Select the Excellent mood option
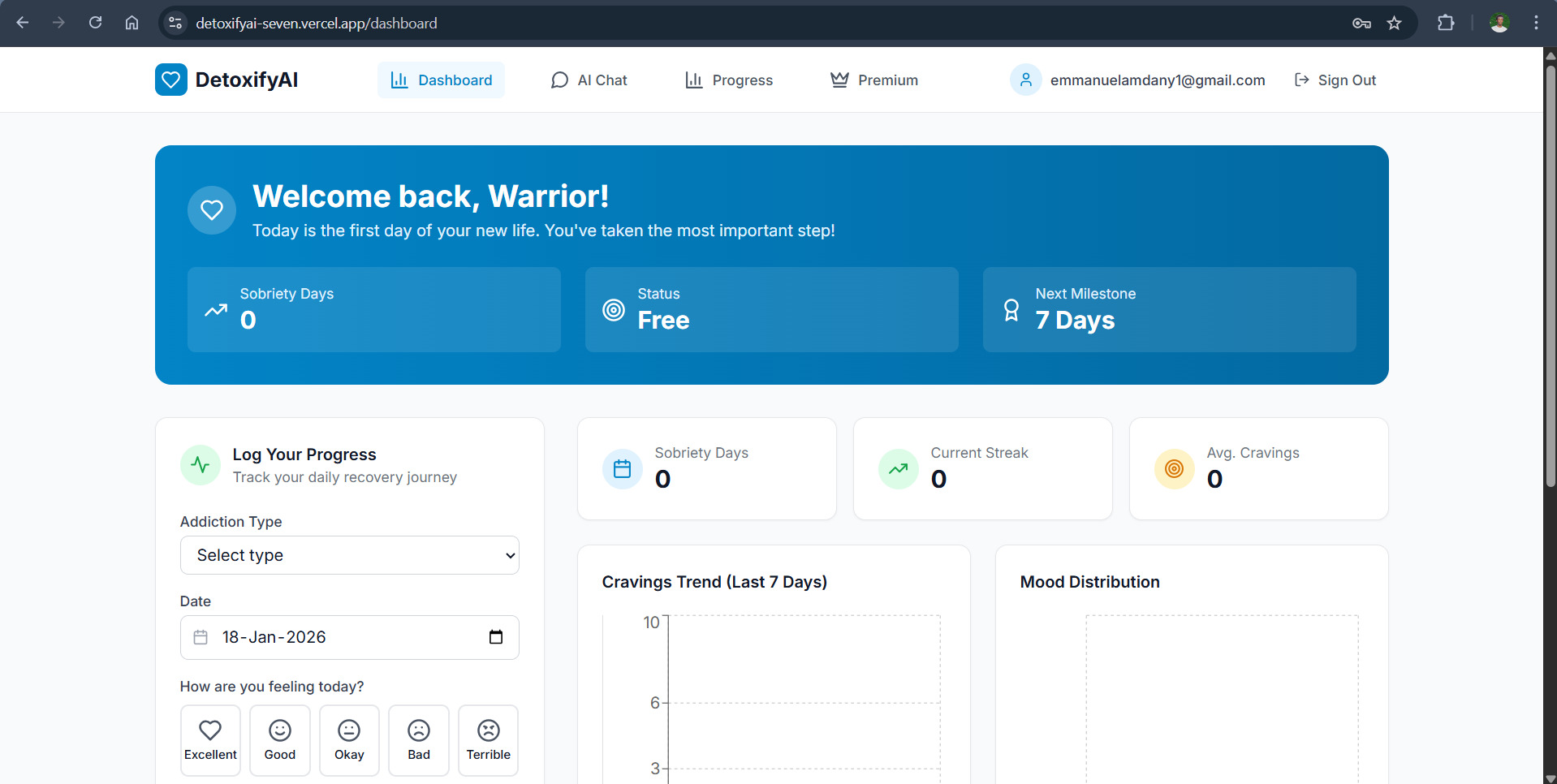 pyautogui.click(x=210, y=740)
